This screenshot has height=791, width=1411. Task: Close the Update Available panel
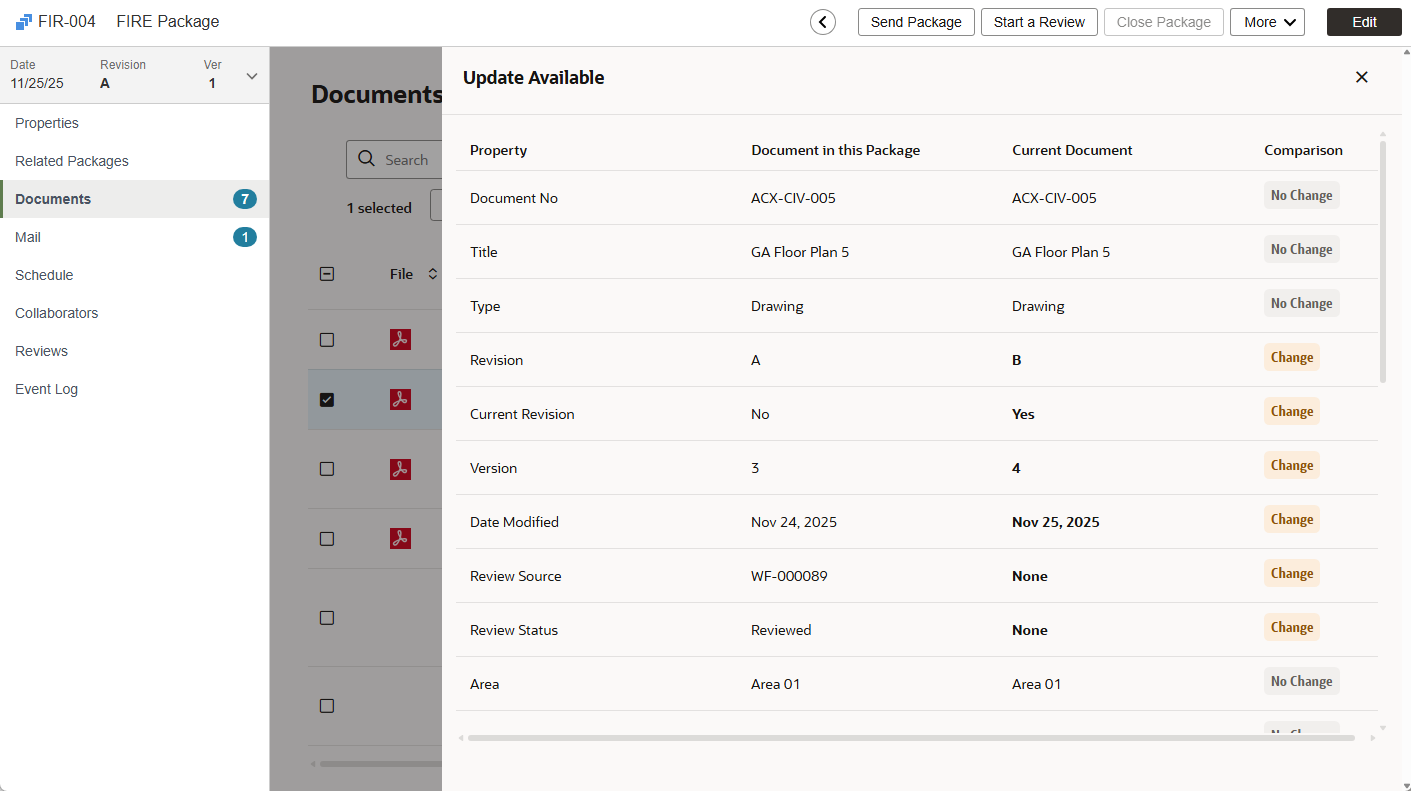pyautogui.click(x=1361, y=77)
